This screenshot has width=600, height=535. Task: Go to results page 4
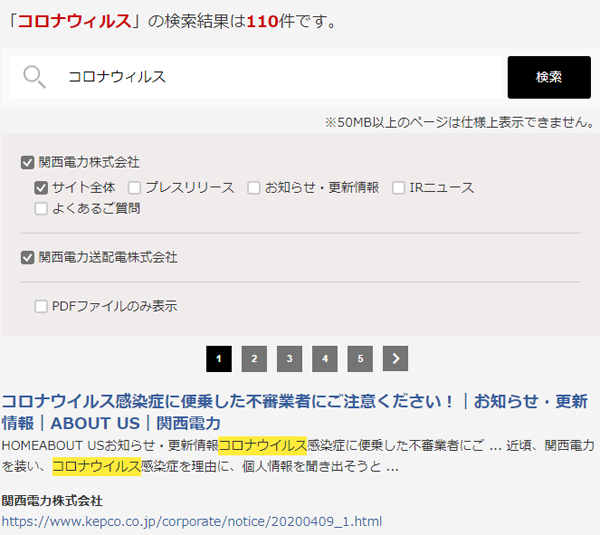pos(325,359)
